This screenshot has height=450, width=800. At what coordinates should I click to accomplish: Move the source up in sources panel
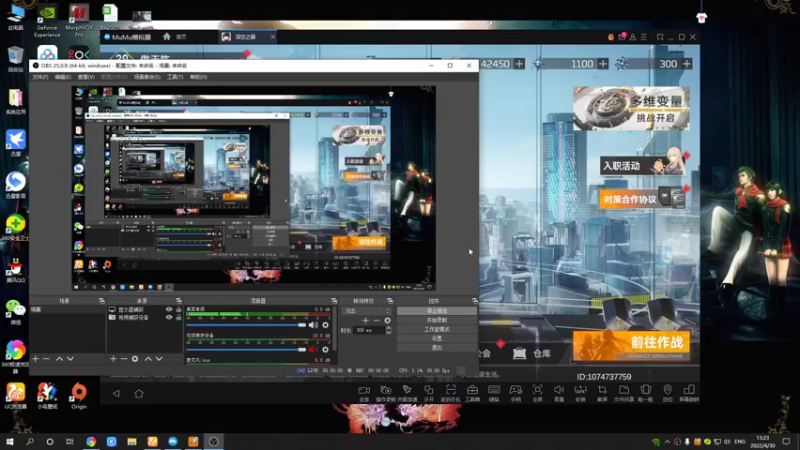[148, 359]
